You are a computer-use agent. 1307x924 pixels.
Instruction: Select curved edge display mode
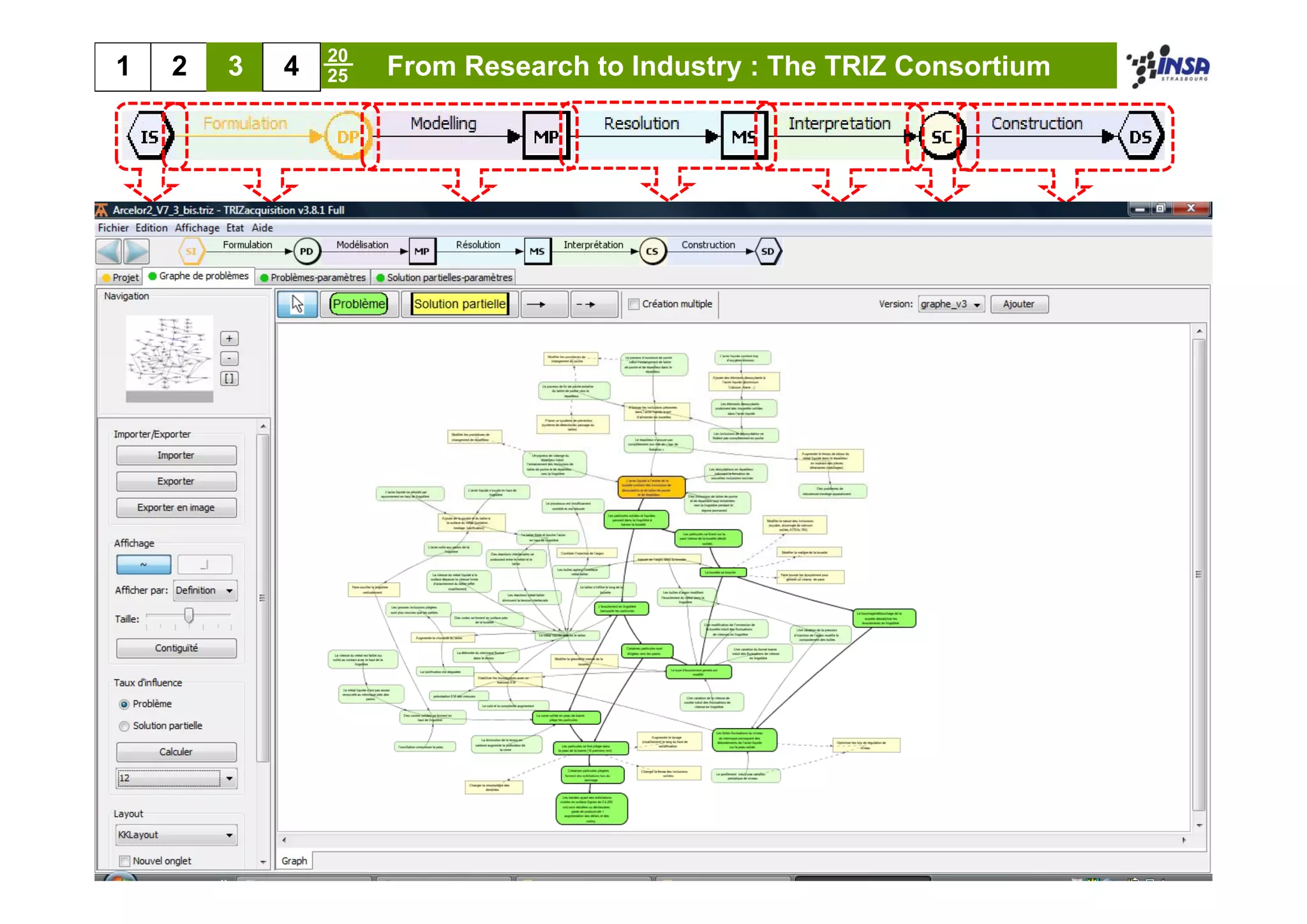(x=144, y=565)
